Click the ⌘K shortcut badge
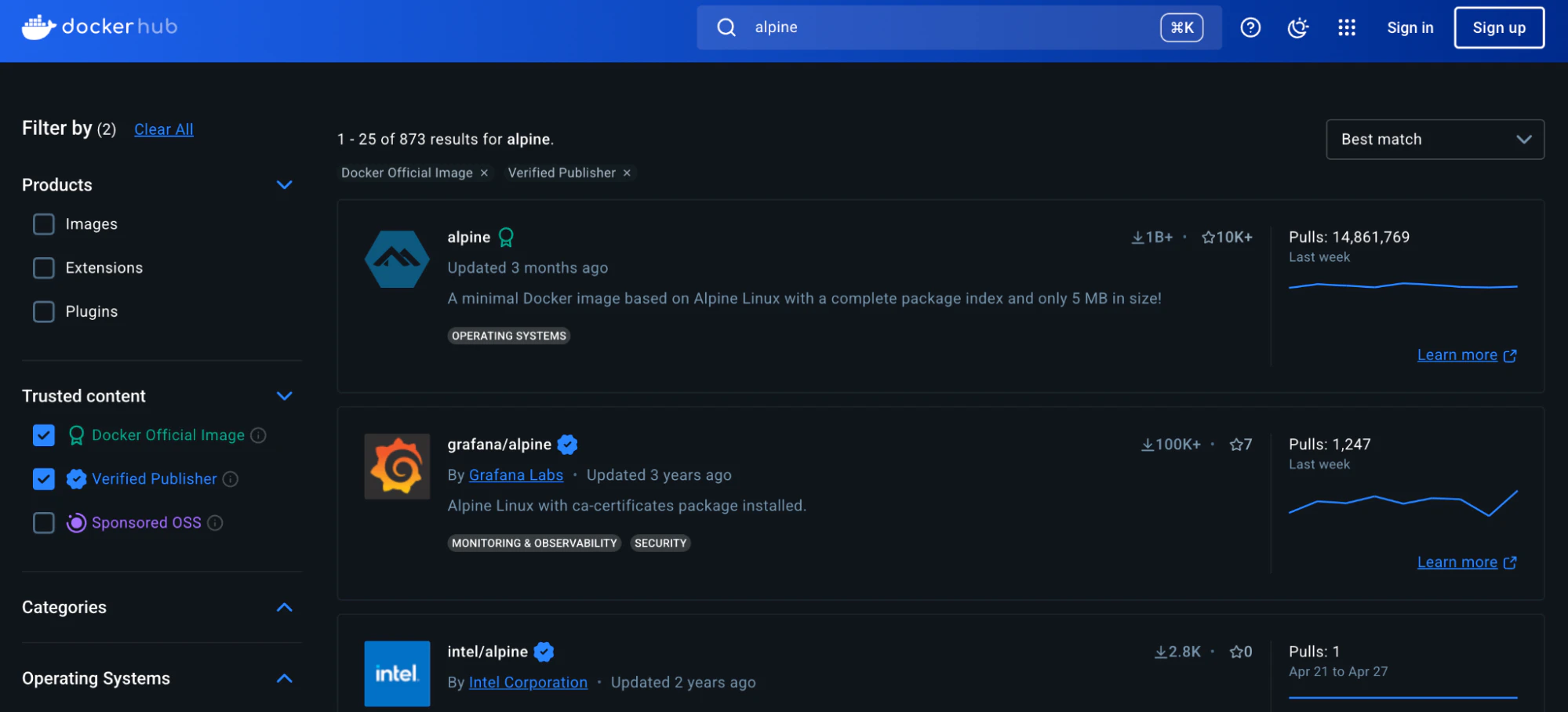 click(x=1181, y=27)
